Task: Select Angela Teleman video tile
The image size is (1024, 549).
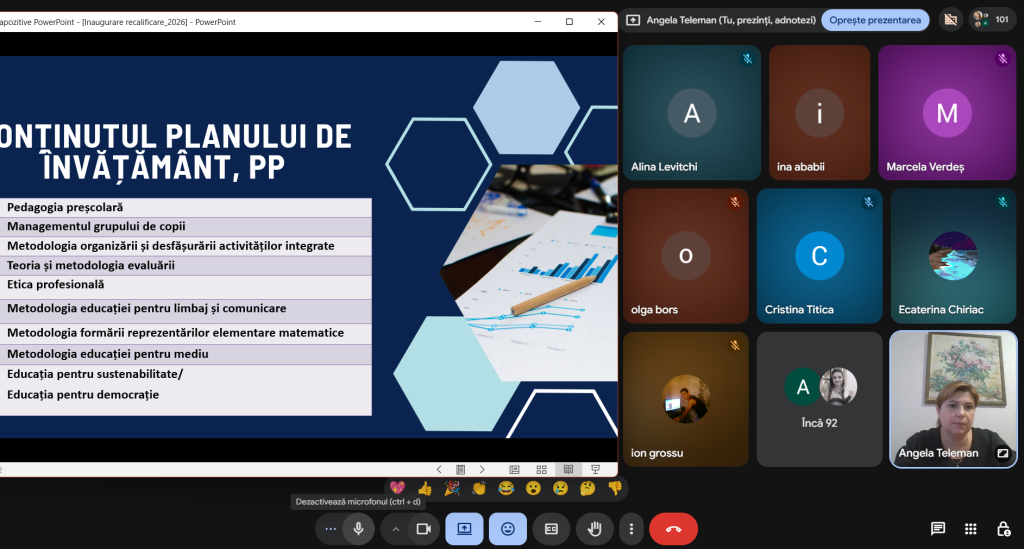Action: (953, 399)
